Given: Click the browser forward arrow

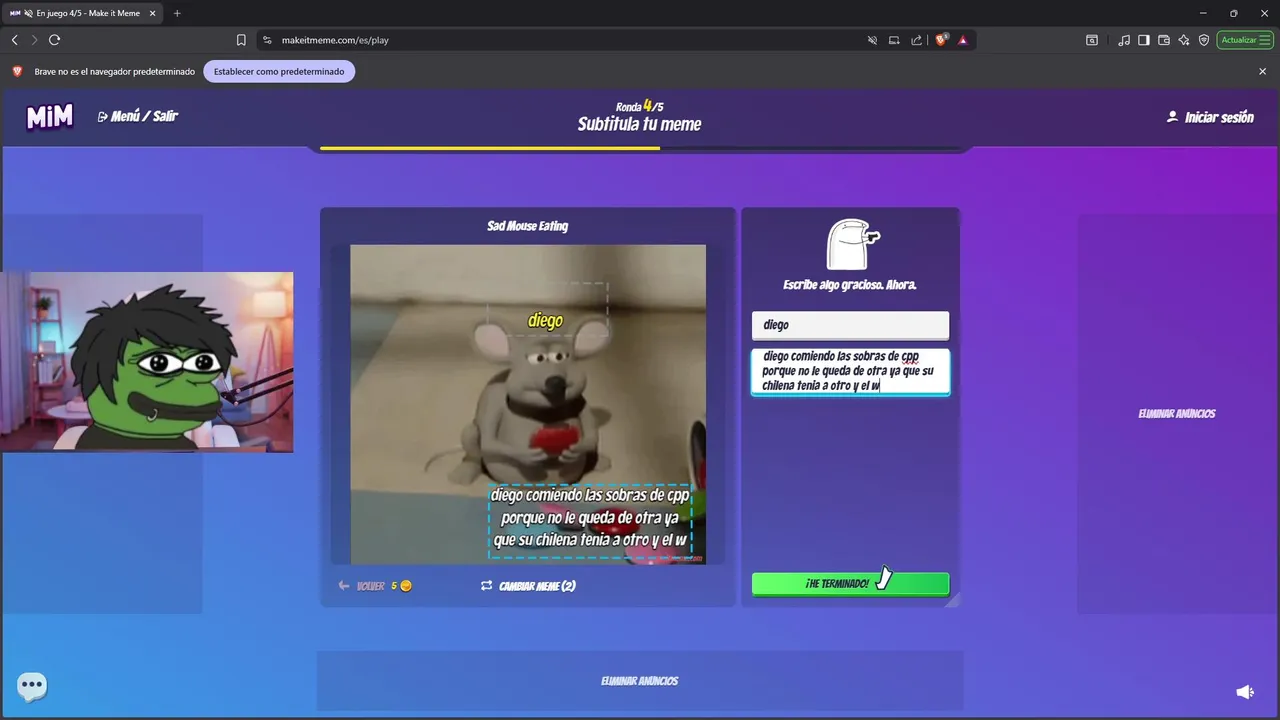Looking at the screenshot, I should click(34, 40).
